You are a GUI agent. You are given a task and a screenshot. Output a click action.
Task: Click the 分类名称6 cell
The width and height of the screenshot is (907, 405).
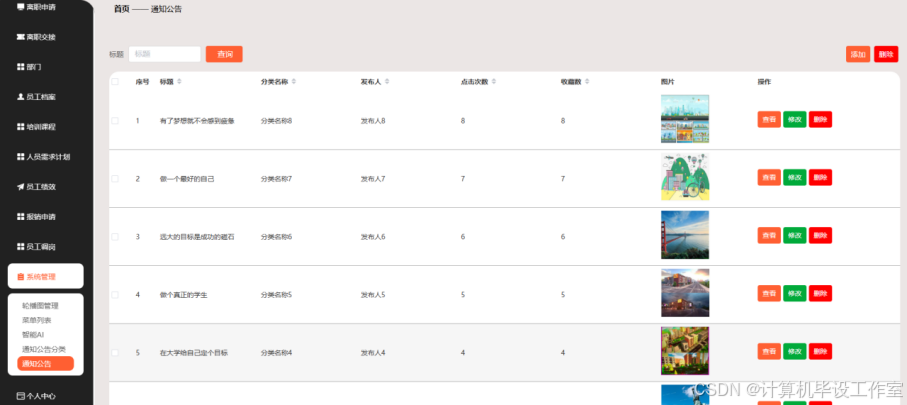(276, 237)
